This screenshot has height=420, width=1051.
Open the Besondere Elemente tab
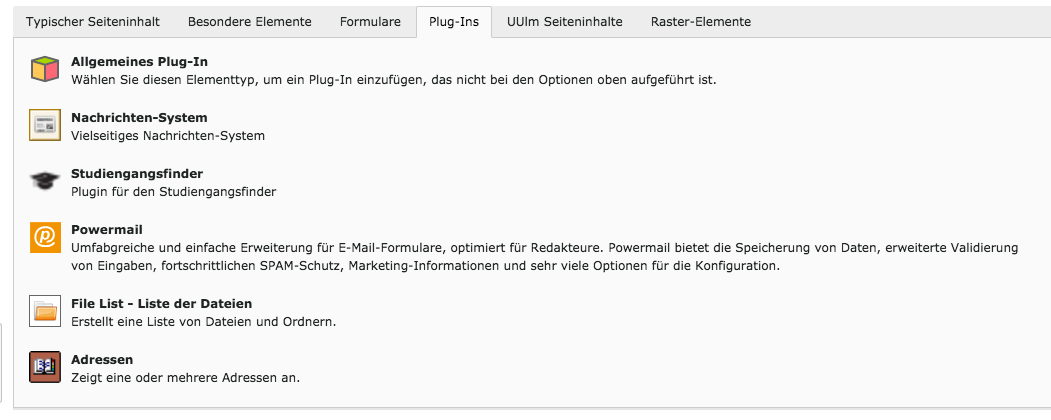[249, 21]
